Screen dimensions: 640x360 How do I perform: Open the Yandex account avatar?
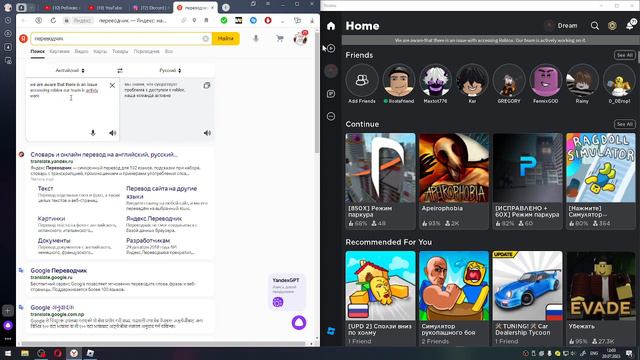click(x=300, y=38)
